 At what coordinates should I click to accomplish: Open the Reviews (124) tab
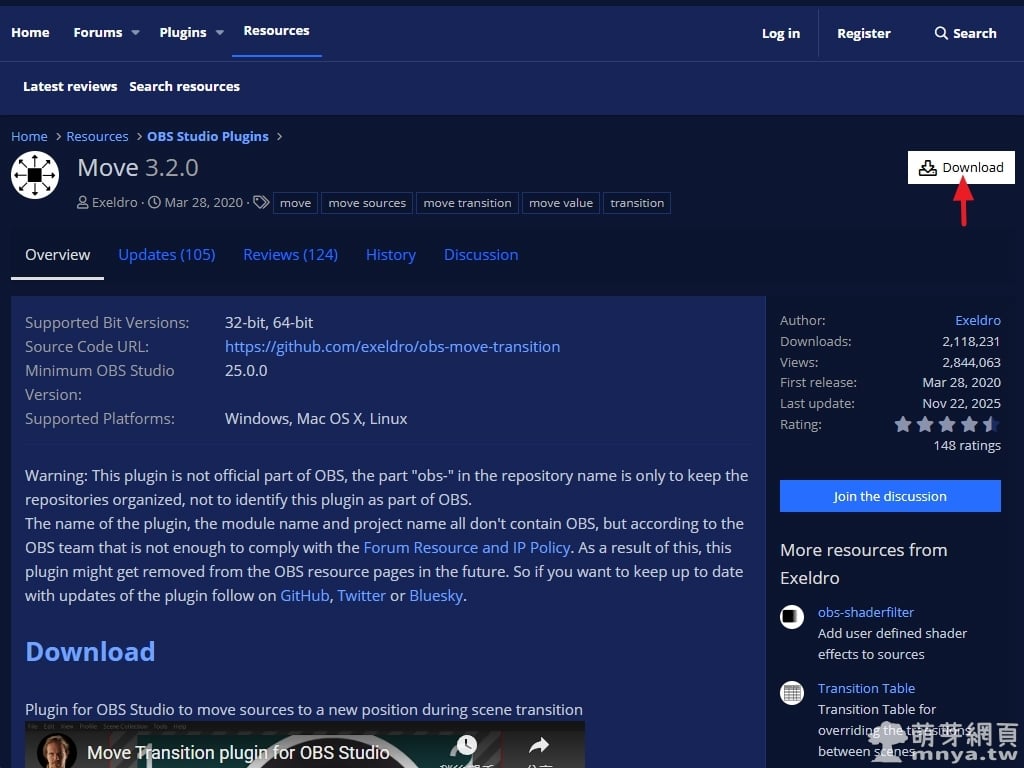coord(290,255)
